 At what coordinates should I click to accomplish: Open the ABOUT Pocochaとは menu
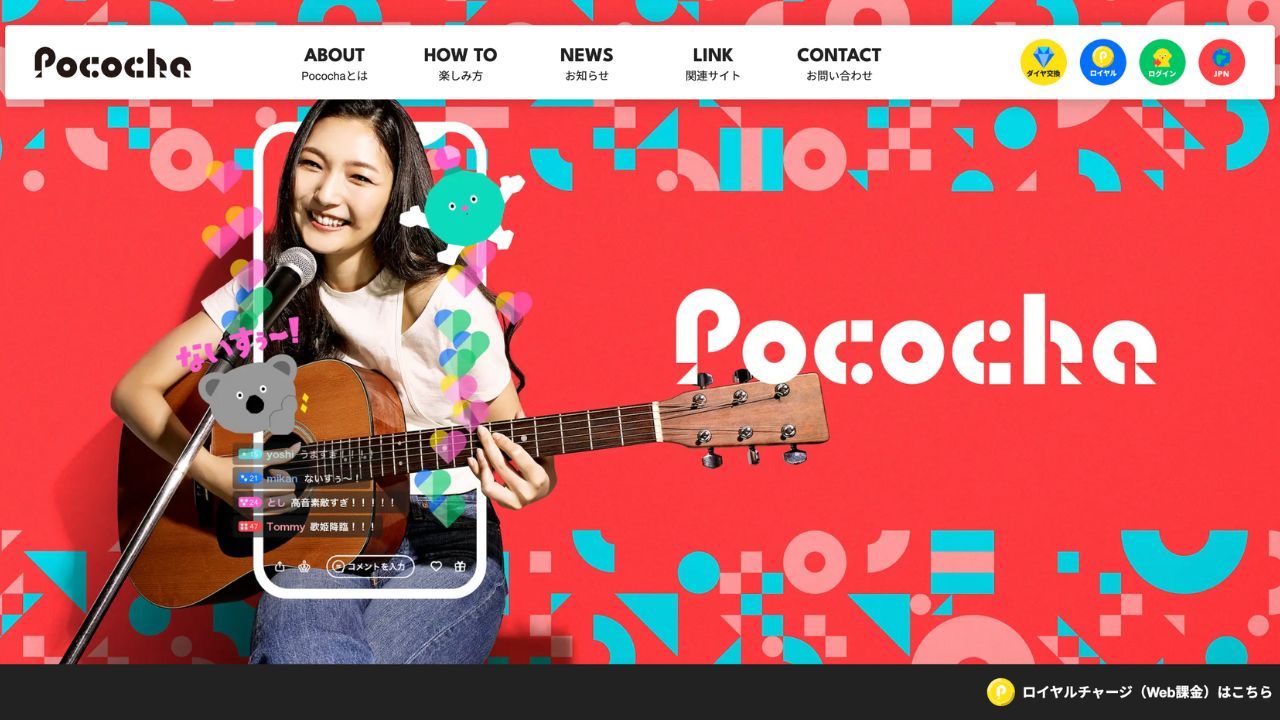[334, 63]
